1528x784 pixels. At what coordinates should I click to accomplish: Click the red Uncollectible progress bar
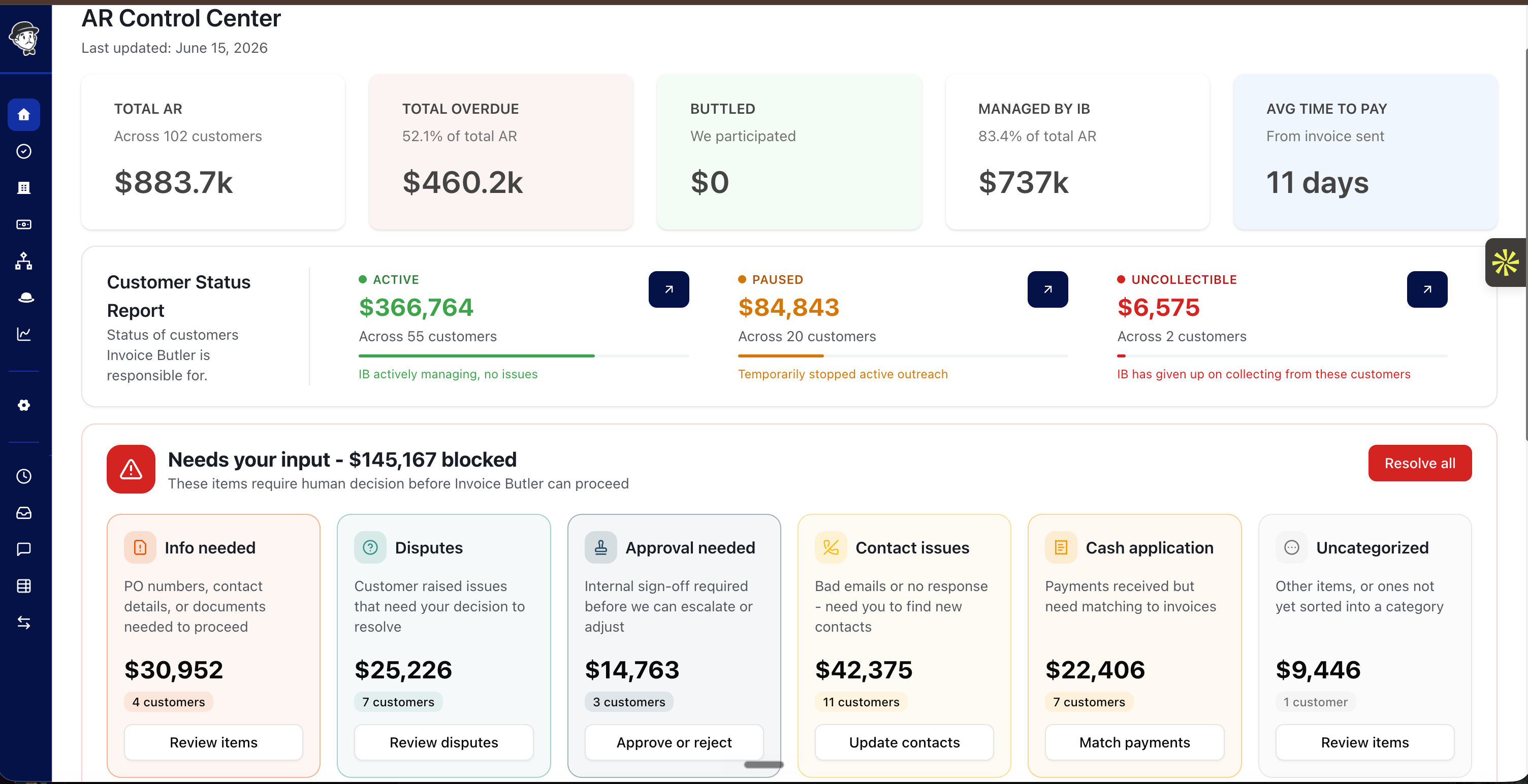[x=1282, y=356]
